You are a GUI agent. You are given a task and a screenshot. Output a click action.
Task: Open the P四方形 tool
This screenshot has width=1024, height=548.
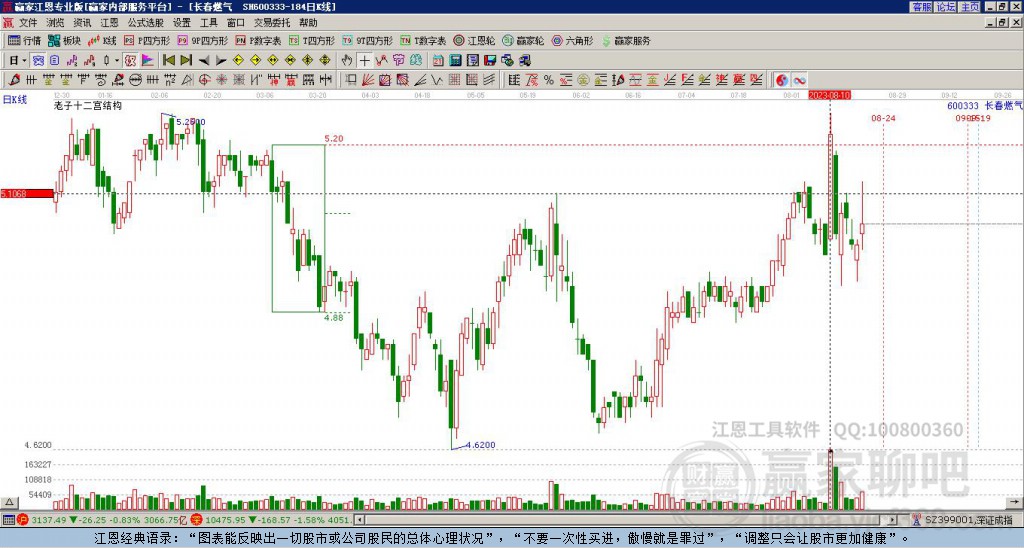(x=147, y=40)
